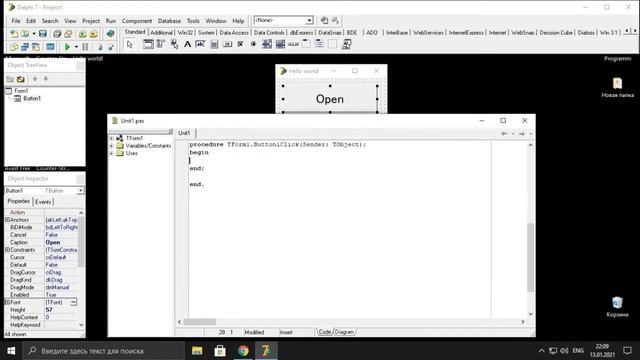Viewport: 640px width, 360px height.
Task: Select Button1 in Object TreeView
Action: tap(32, 98)
